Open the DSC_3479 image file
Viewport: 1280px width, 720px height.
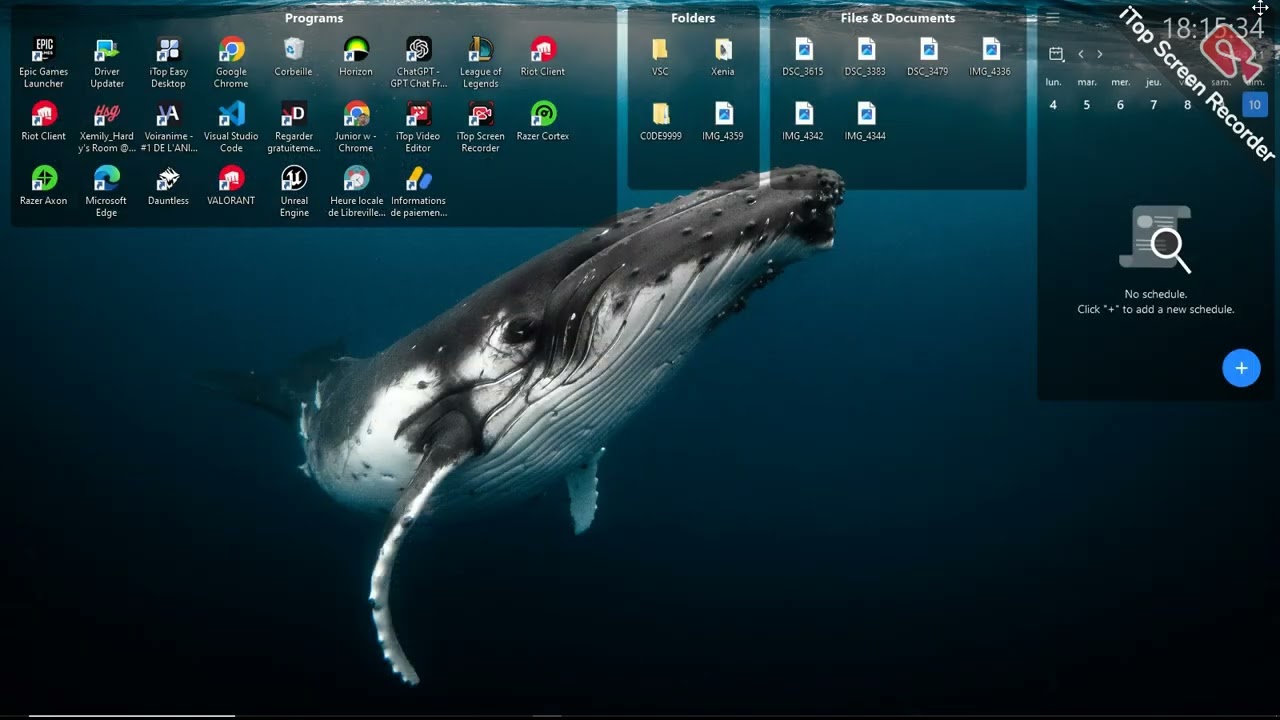(x=928, y=57)
